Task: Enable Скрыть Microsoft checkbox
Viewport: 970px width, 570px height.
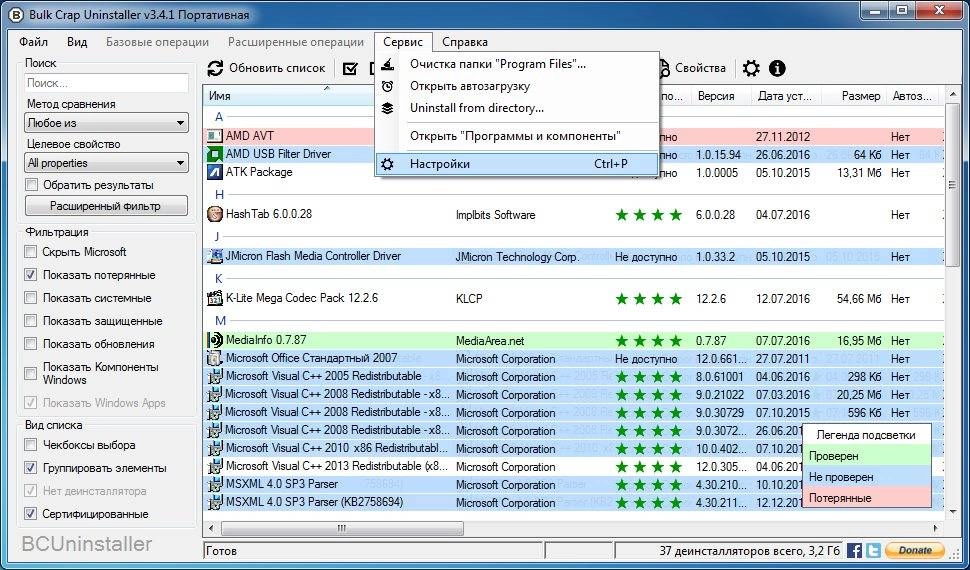Action: pos(30,252)
